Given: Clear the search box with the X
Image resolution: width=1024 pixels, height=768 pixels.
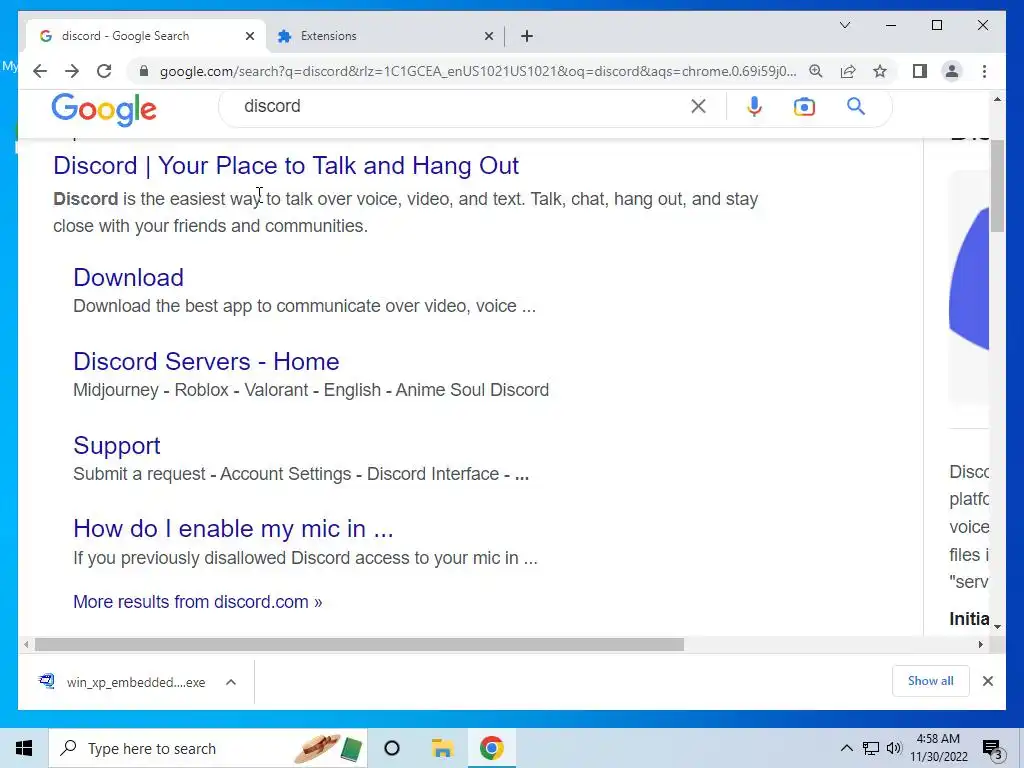Looking at the screenshot, I should click(698, 106).
